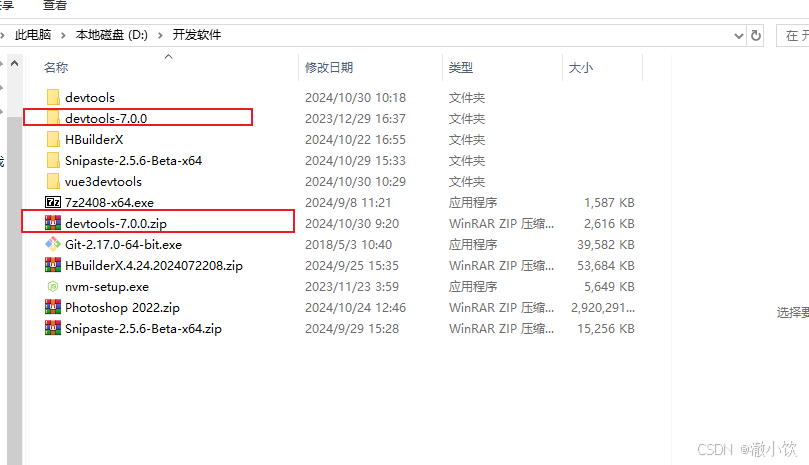This screenshot has height=465, width=809.
Task: Select the 7z2408-x64.exe 7-Zip icon
Action: (53, 202)
